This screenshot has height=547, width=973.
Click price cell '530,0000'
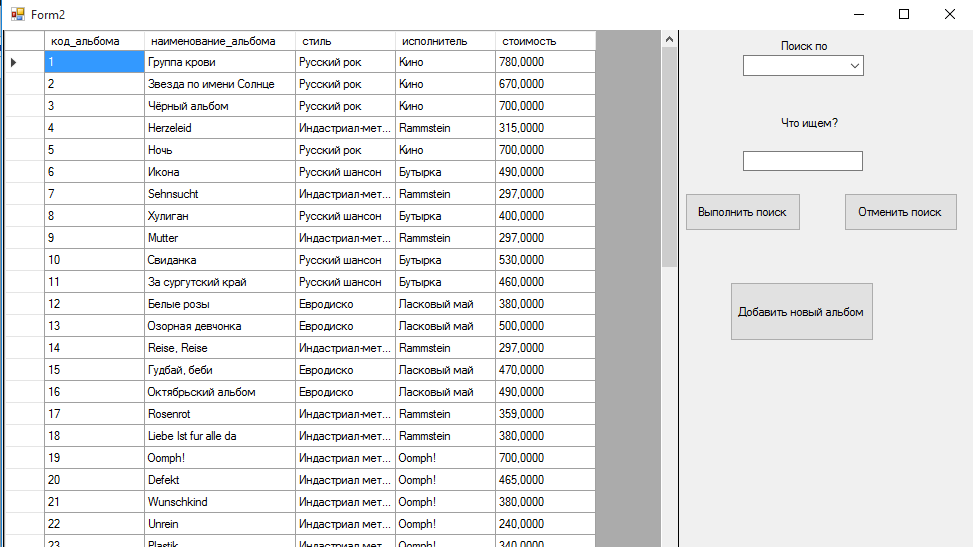point(545,260)
